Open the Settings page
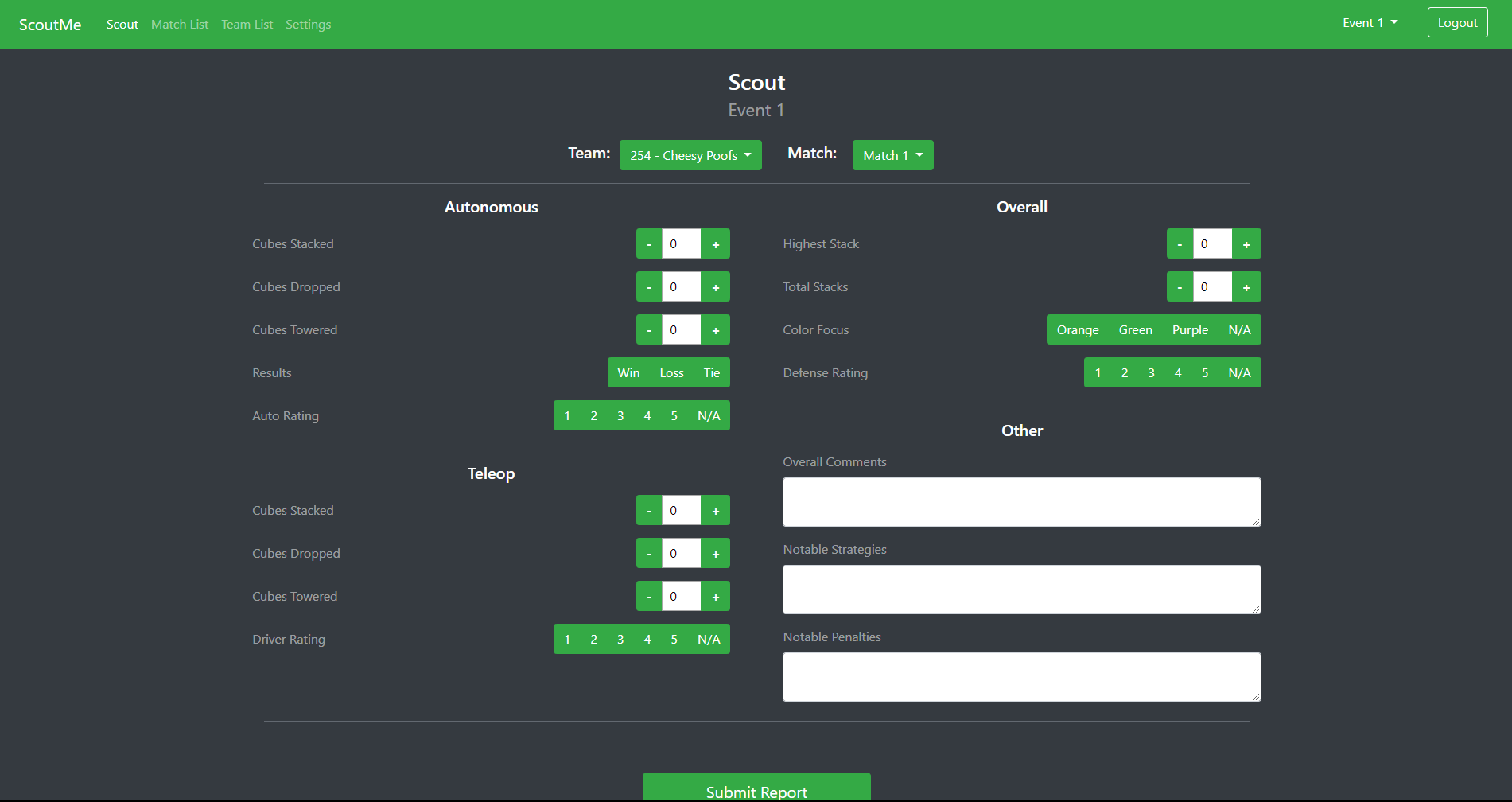Image resolution: width=1512 pixels, height=802 pixels. click(308, 24)
